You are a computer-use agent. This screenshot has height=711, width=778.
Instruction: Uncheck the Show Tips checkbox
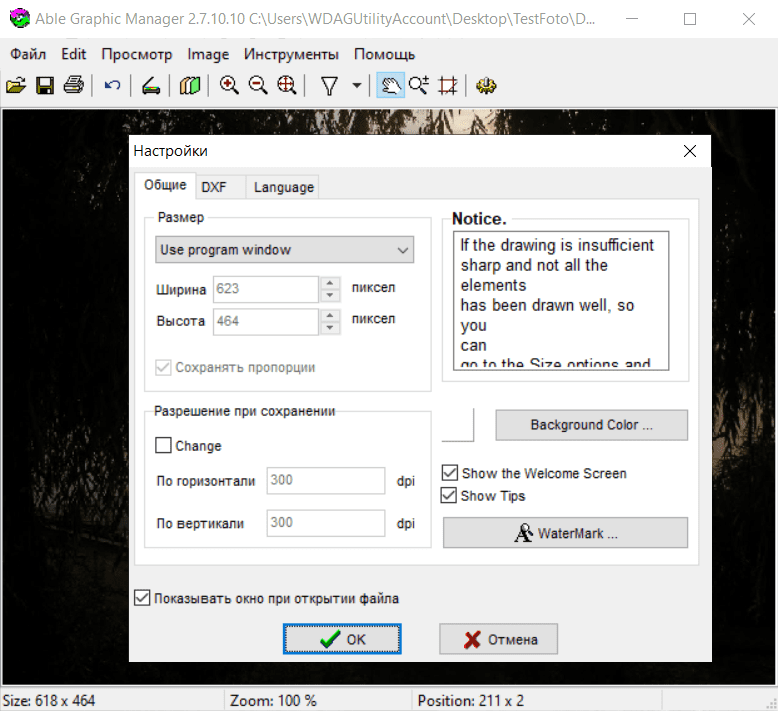449,495
